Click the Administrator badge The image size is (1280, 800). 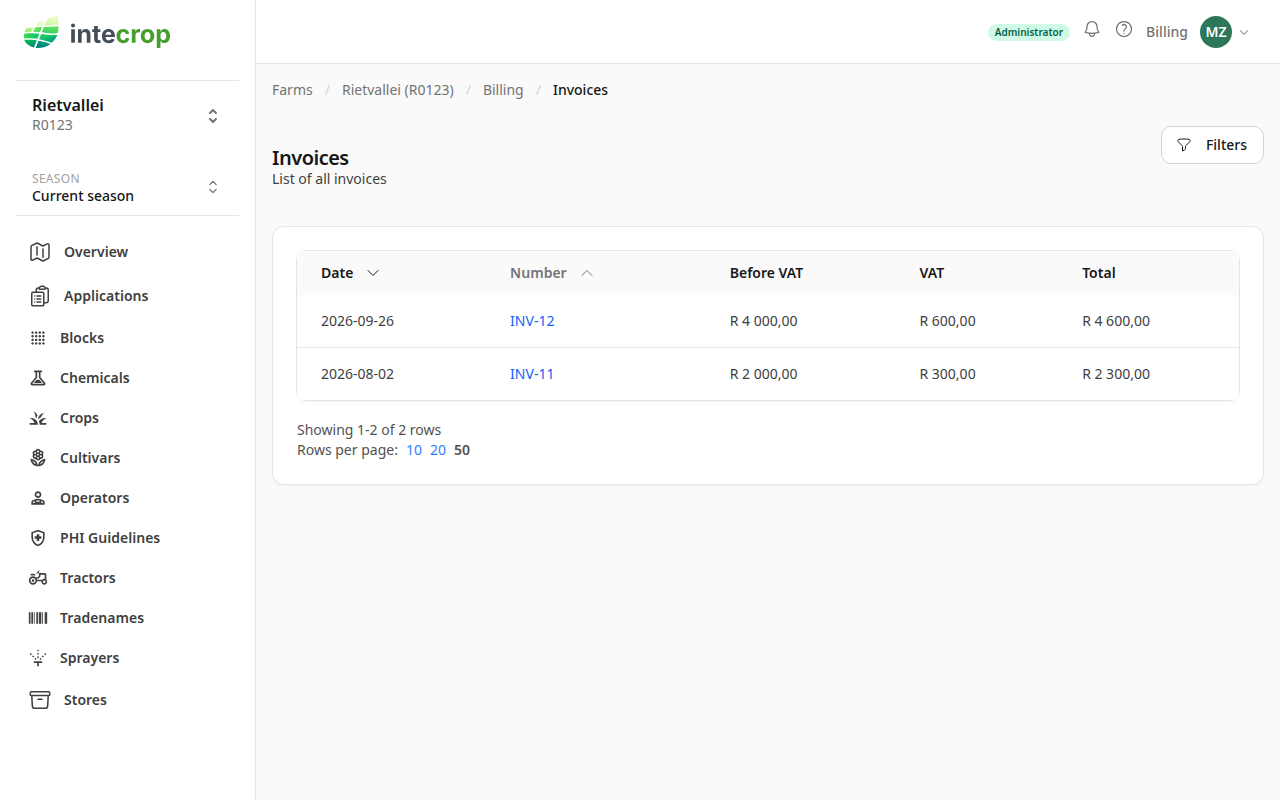(x=1029, y=32)
